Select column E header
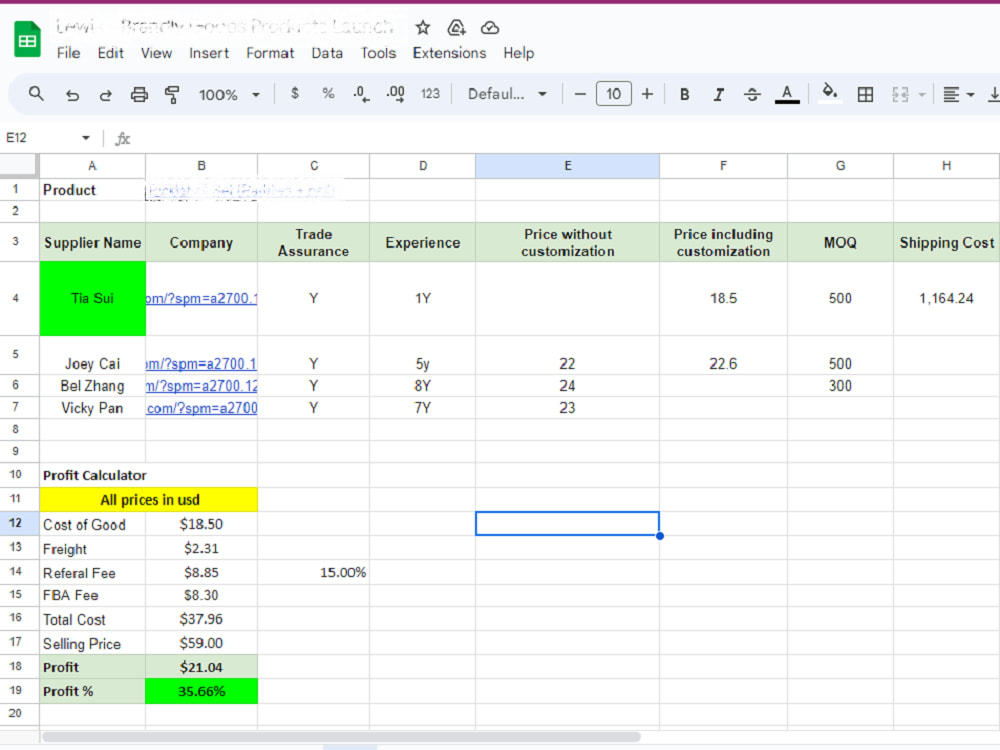Image resolution: width=1000 pixels, height=750 pixels. 568,166
